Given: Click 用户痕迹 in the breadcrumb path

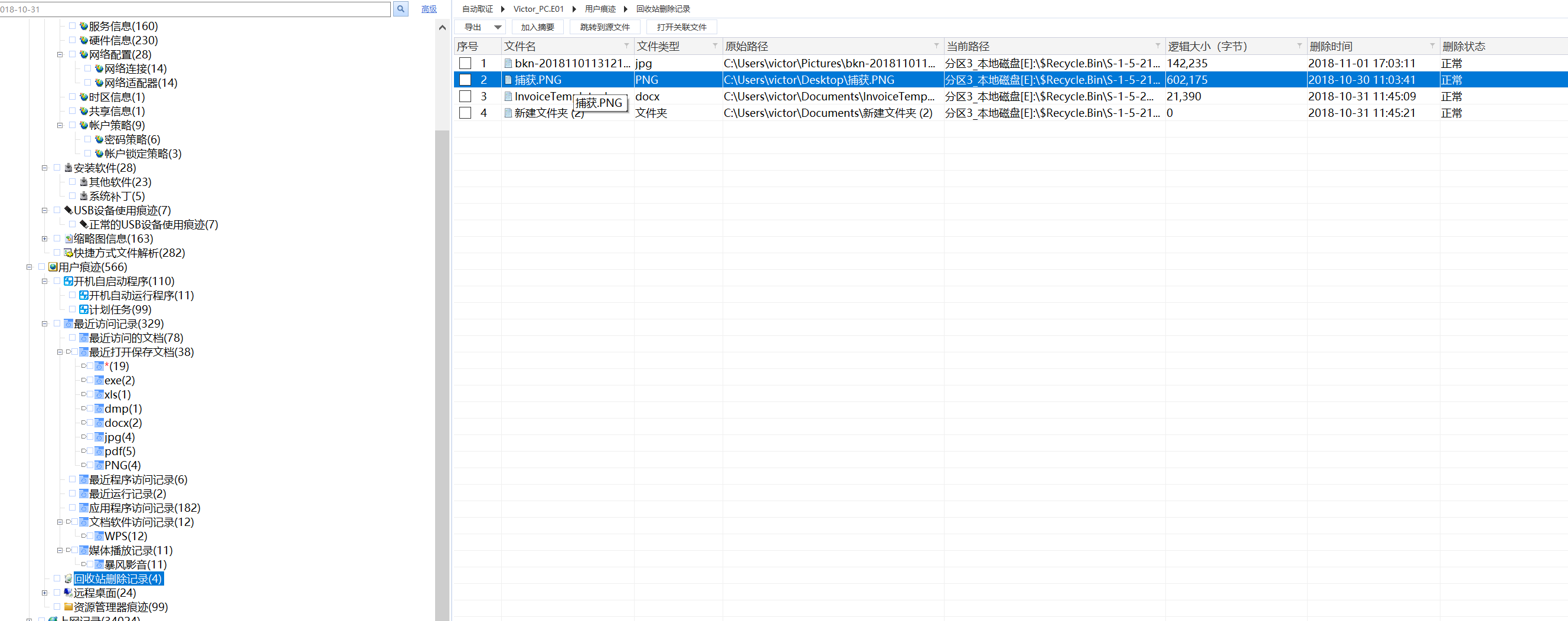Looking at the screenshot, I should 600,9.
